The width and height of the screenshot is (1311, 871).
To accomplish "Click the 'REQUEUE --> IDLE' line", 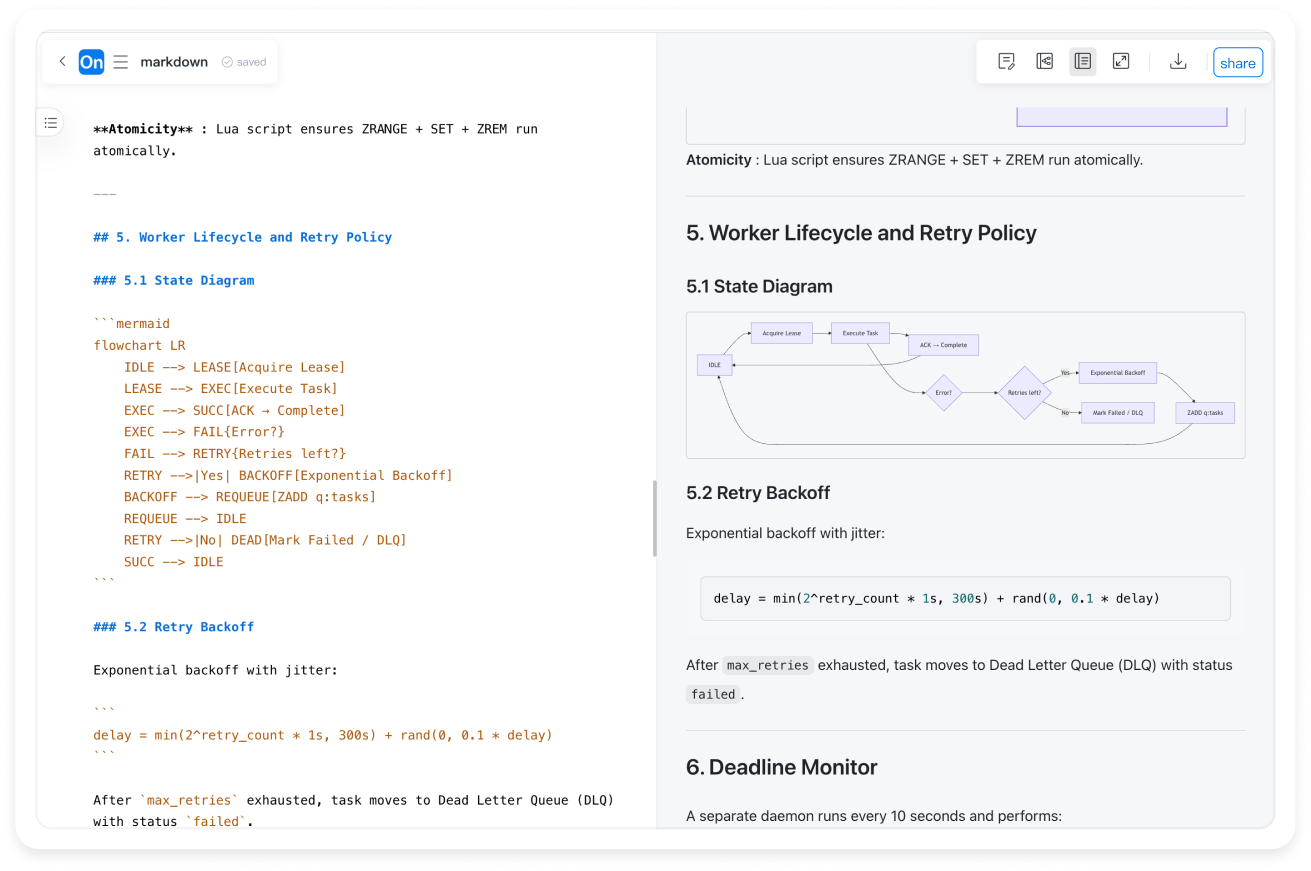I will [185, 519].
